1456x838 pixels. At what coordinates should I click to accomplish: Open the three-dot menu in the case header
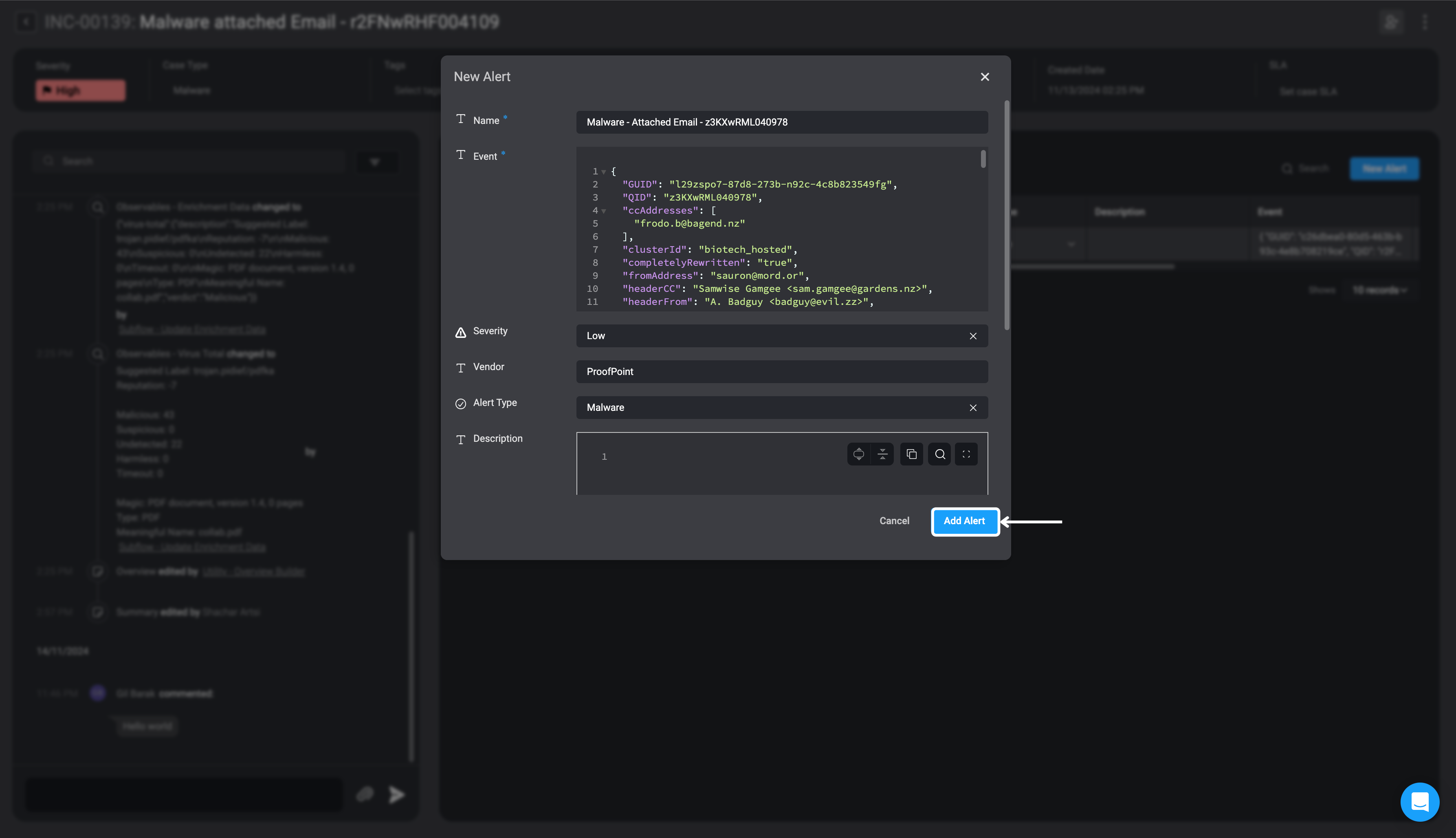(x=1425, y=22)
